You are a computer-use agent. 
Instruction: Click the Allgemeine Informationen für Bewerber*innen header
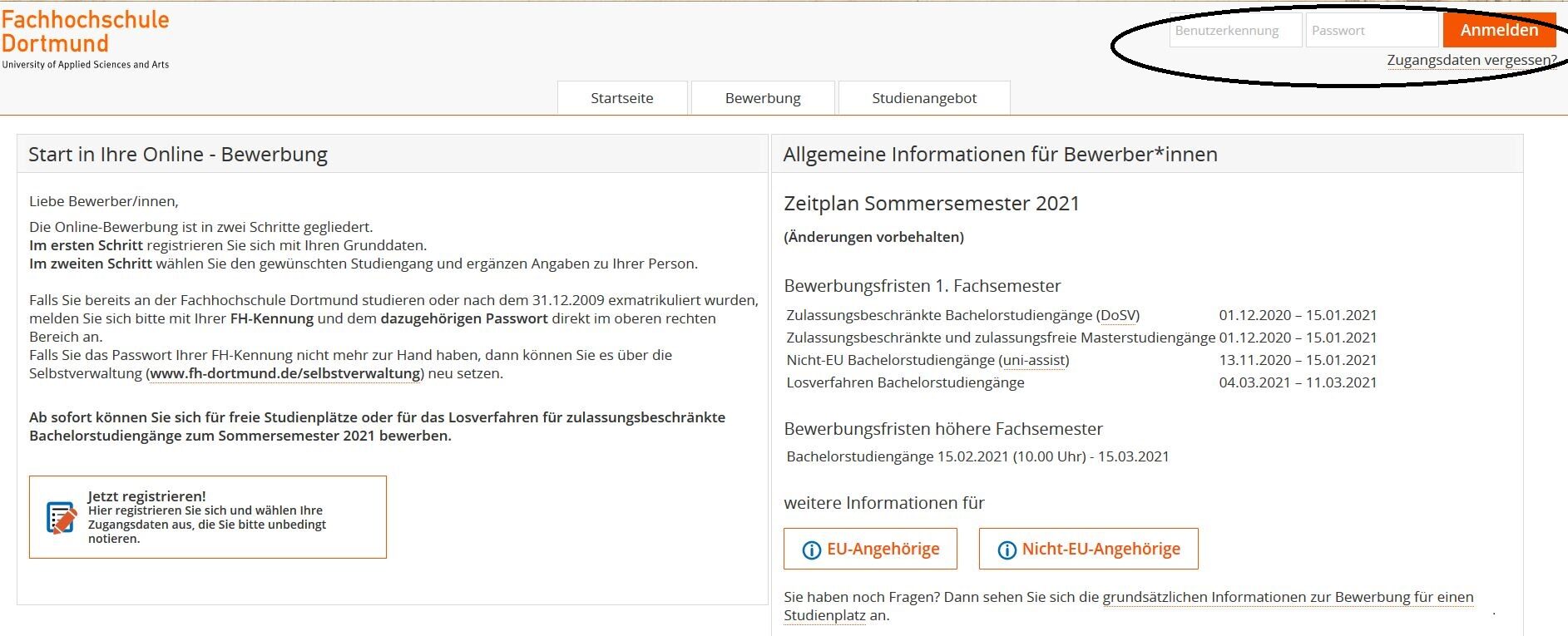click(x=1000, y=155)
